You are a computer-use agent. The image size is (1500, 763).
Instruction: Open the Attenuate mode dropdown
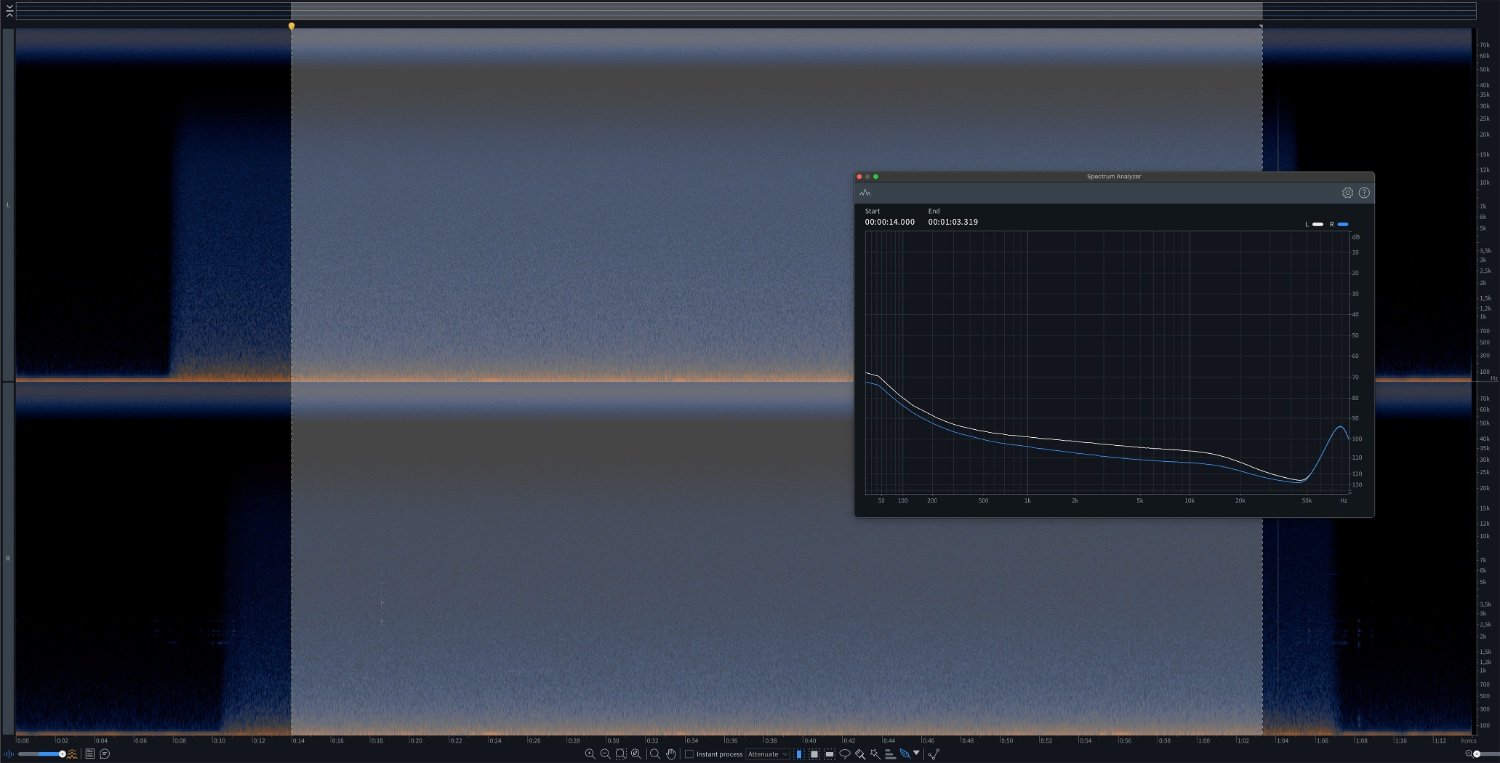pos(767,754)
